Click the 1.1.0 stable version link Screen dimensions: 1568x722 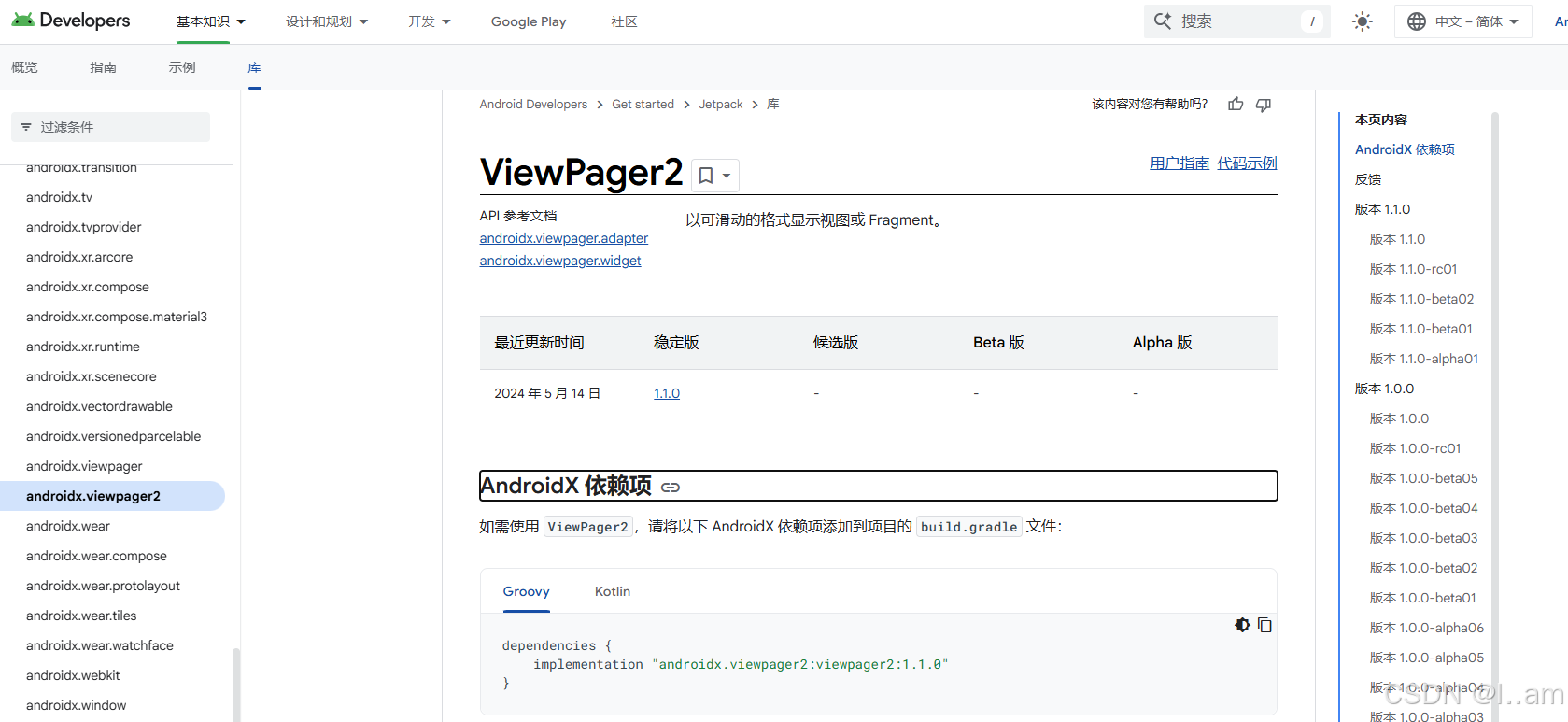tap(667, 393)
